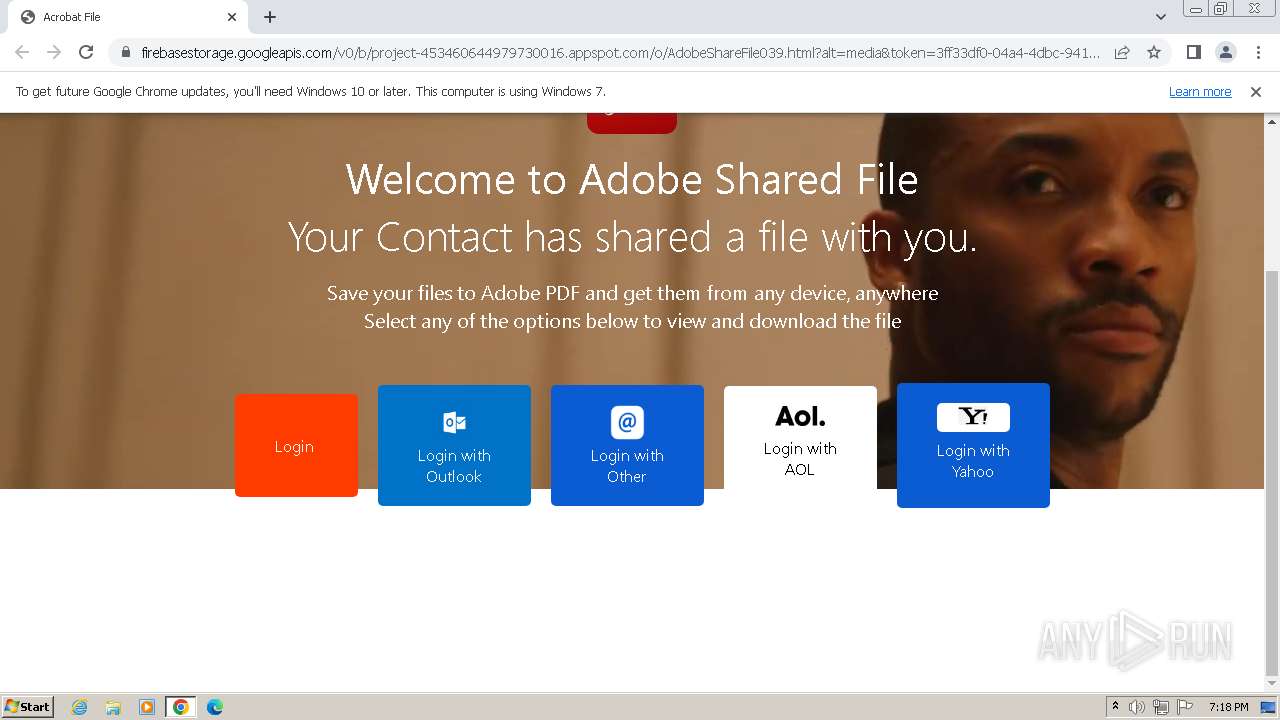The image size is (1280, 720).
Task: Click the Yahoo Y! logo
Action: click(973, 417)
